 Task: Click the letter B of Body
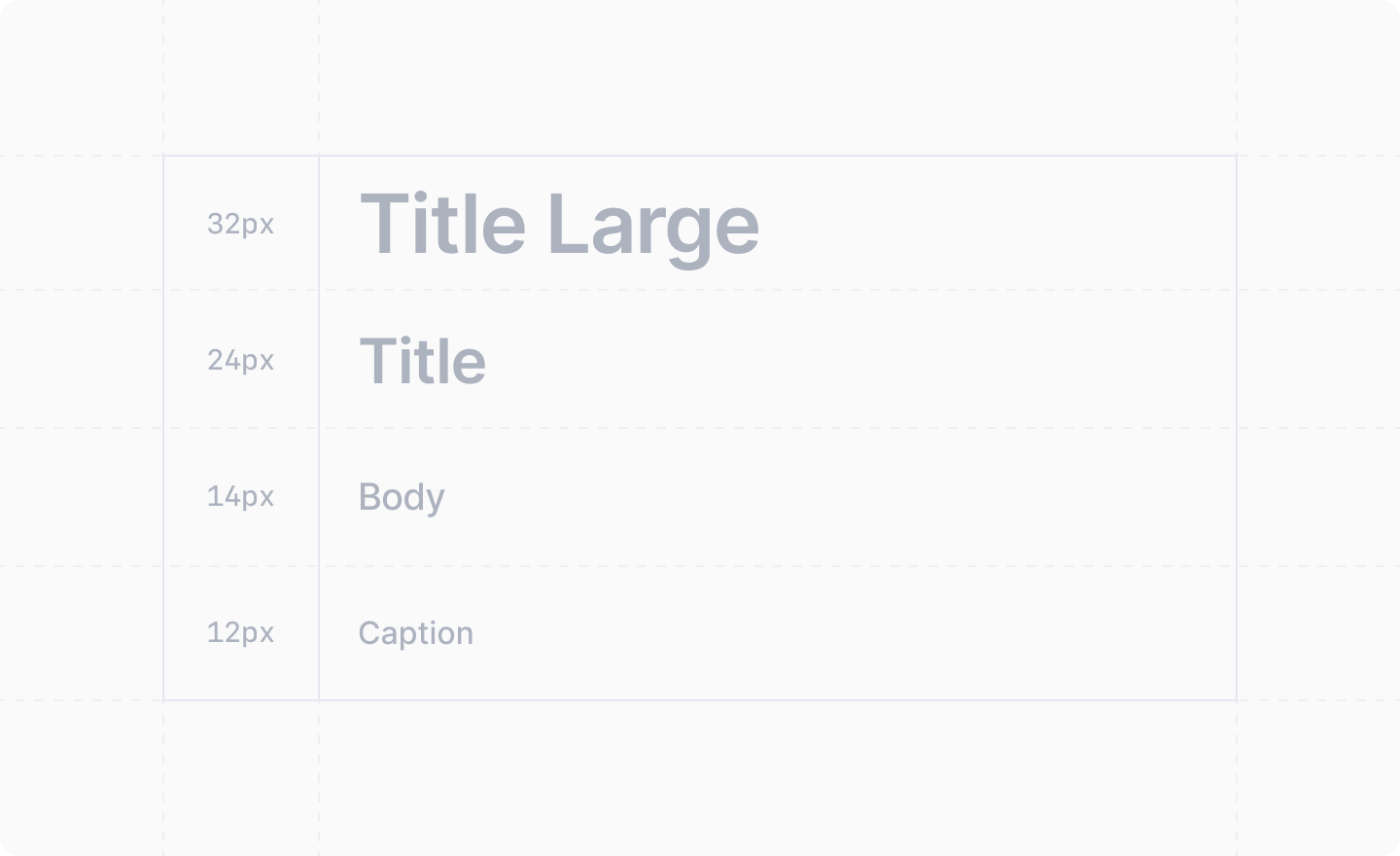click(368, 497)
